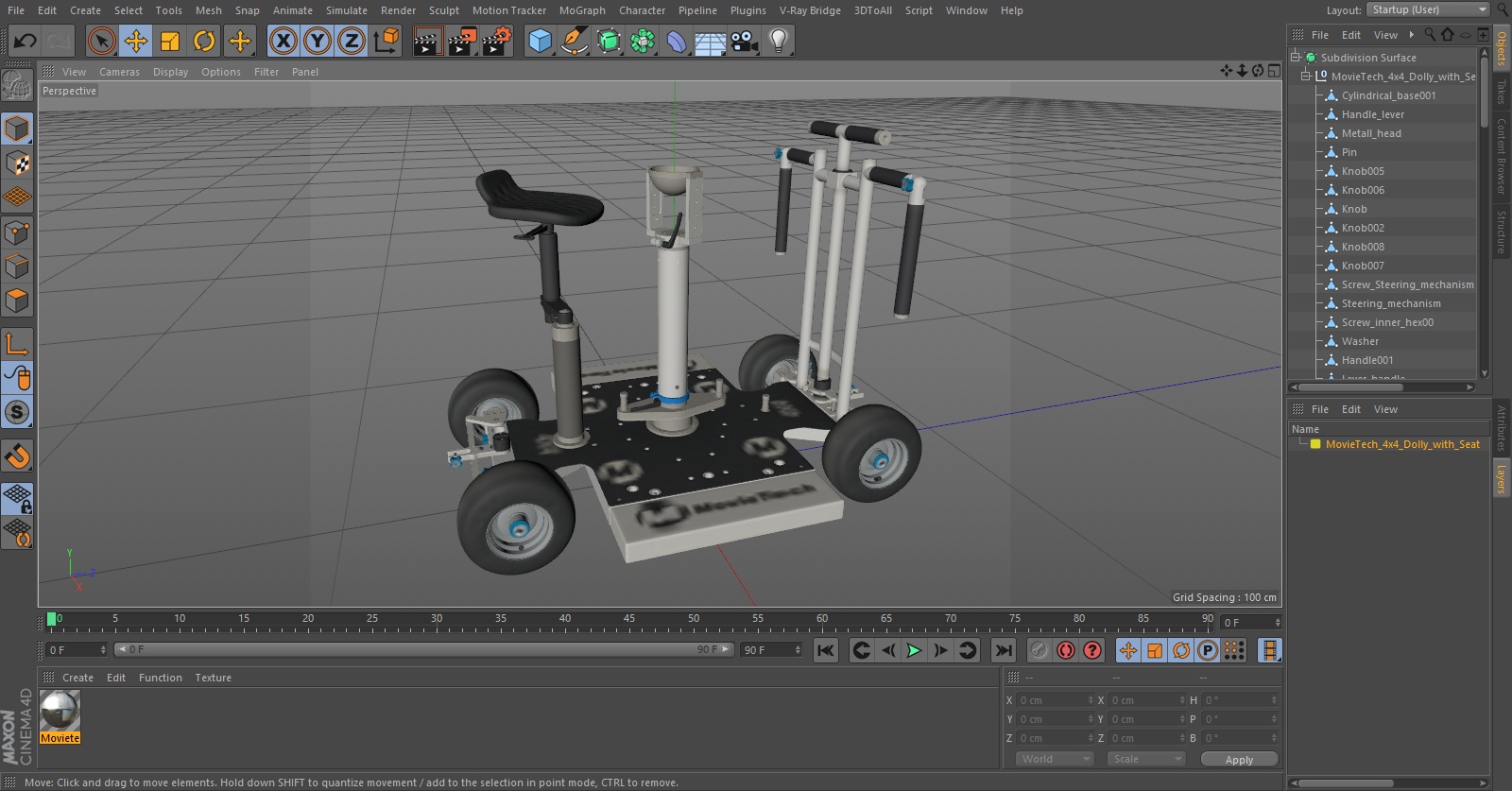Switch to Points mode
The width and height of the screenshot is (1512, 791).
tap(17, 232)
